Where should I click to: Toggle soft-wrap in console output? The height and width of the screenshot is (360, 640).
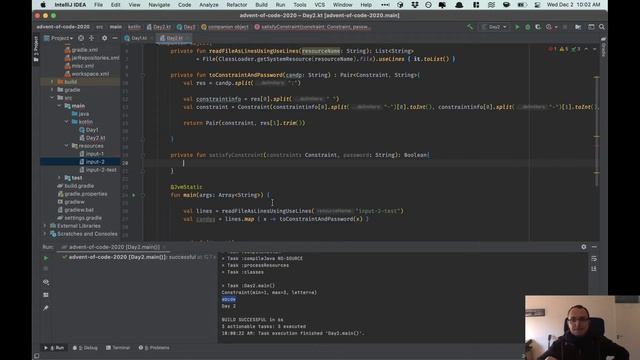(x=594, y=259)
